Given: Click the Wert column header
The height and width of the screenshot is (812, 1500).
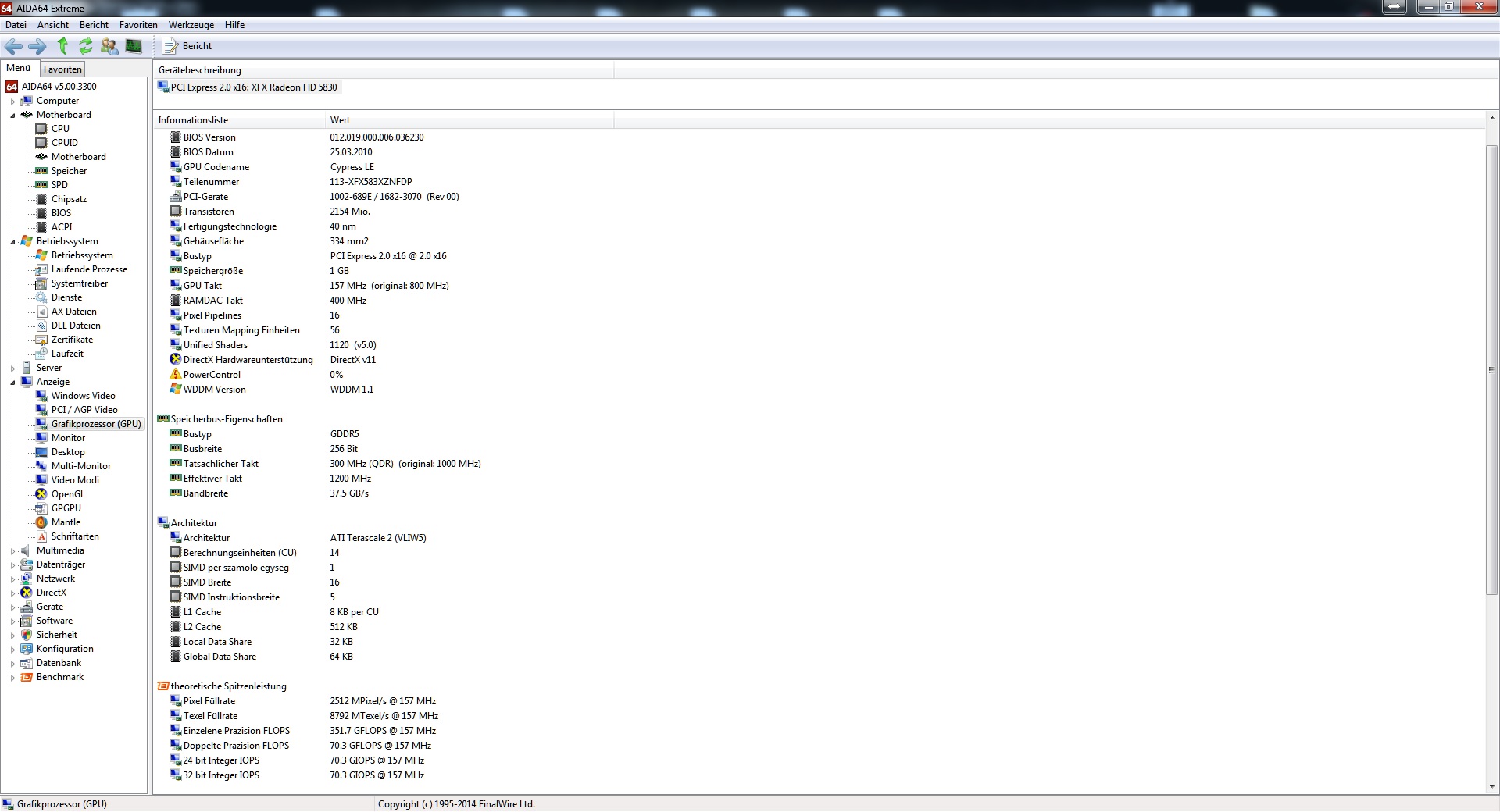Looking at the screenshot, I should pyautogui.click(x=470, y=120).
